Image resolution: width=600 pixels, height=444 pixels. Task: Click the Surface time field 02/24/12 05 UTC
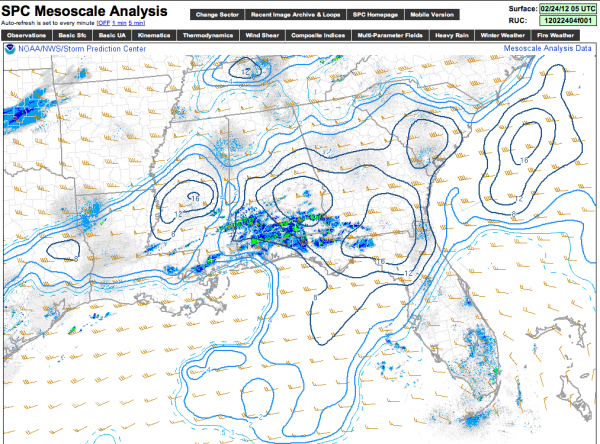click(568, 8)
